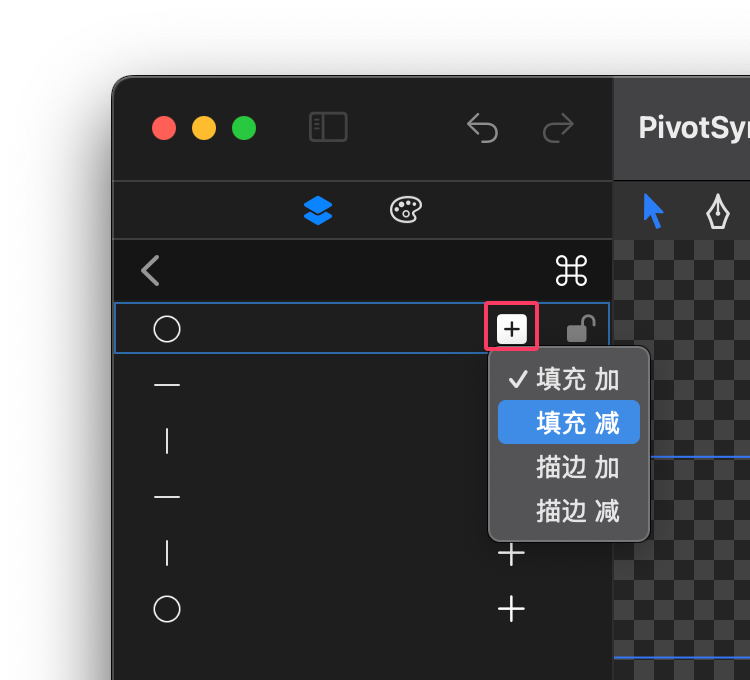
Task: Click the redo arrow
Action: coord(558,128)
